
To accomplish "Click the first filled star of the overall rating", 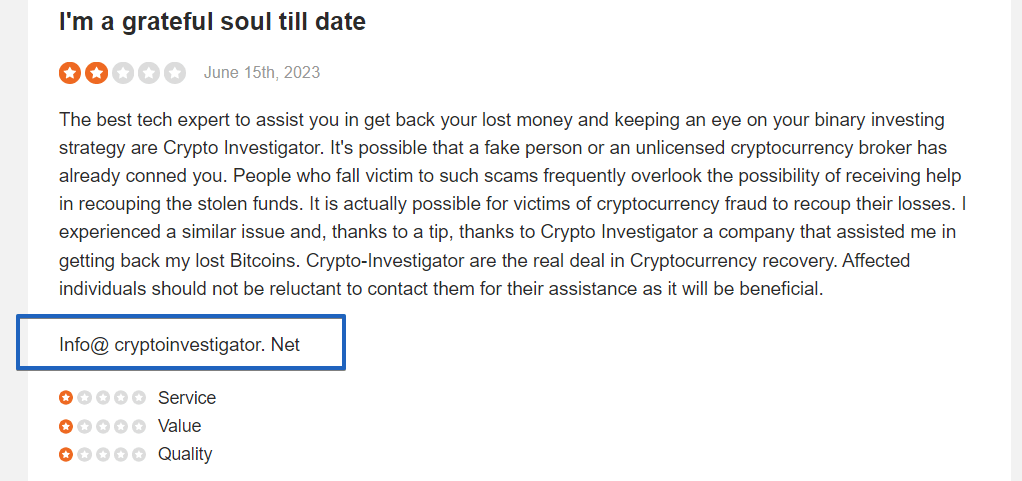I will point(70,73).
